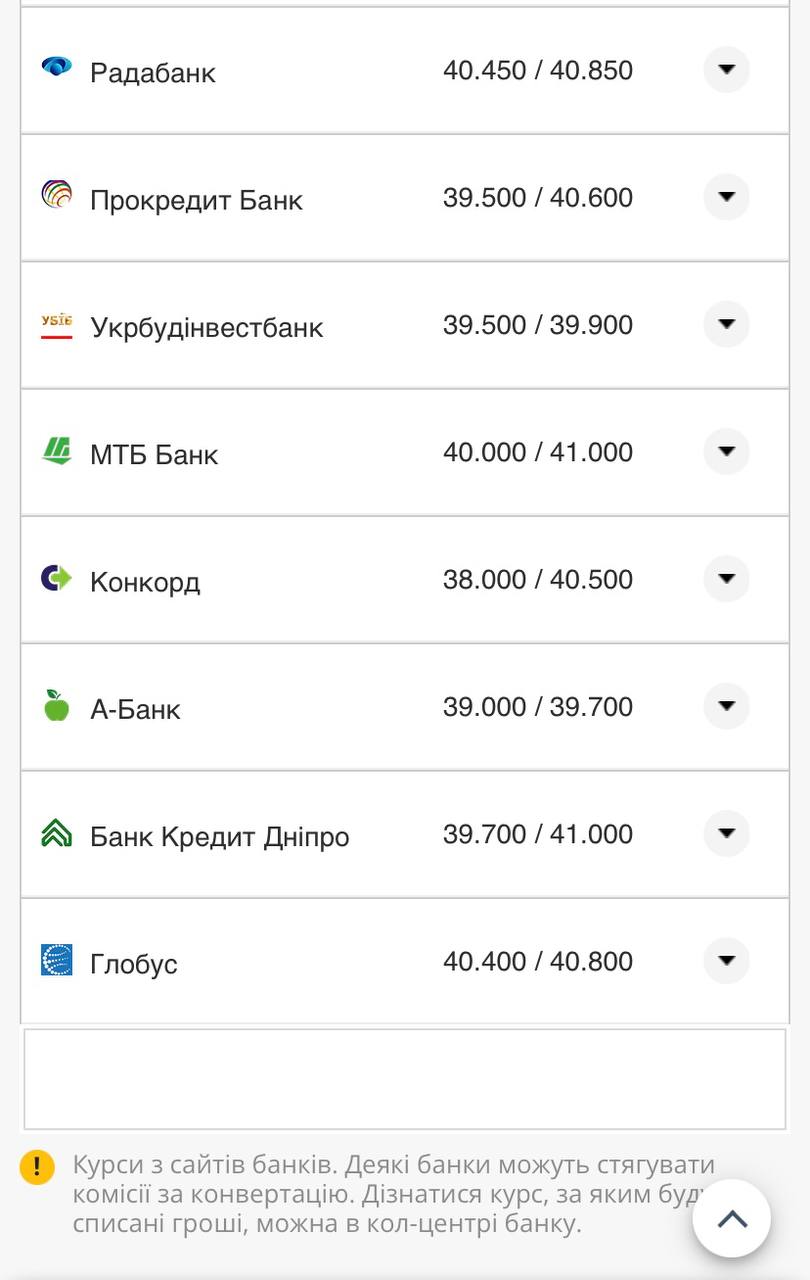Expand the Прокредит Банк row
Image resolution: width=810 pixels, height=1280 pixels.
tap(726, 196)
